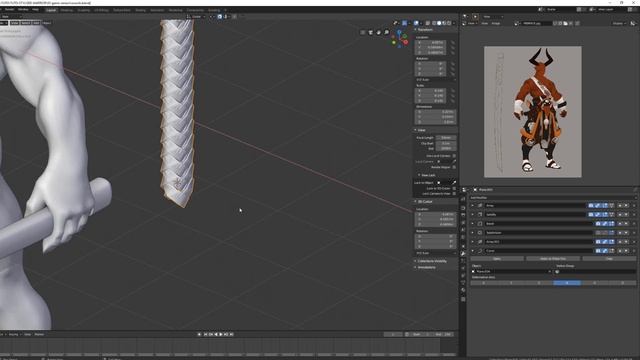Open the properties editor type icon
The width and height of the screenshot is (640, 360).
pos(464,190)
